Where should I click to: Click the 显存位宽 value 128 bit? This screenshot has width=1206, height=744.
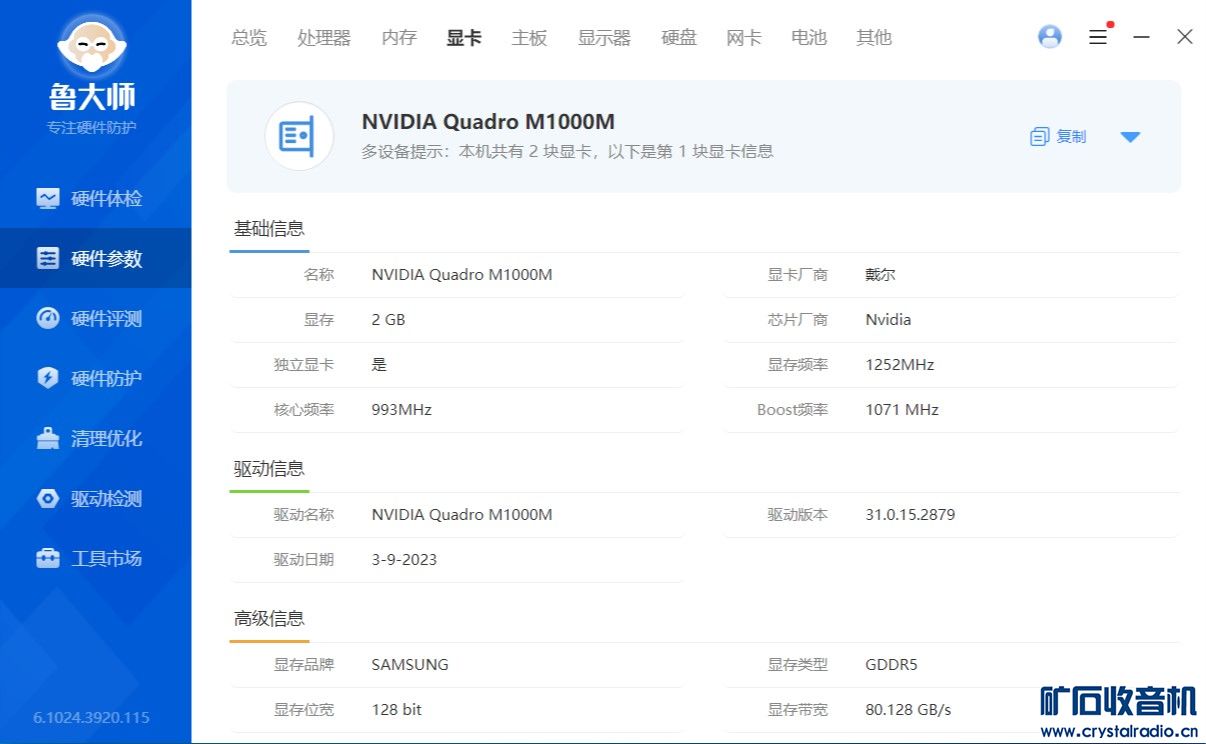pyautogui.click(x=396, y=710)
